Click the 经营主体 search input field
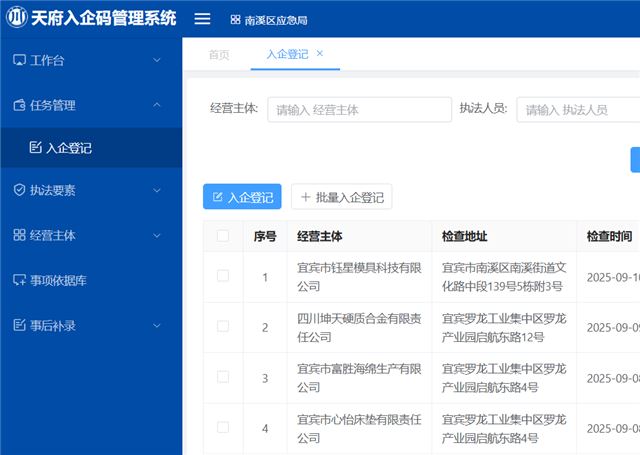The height and width of the screenshot is (455, 640). [345, 110]
